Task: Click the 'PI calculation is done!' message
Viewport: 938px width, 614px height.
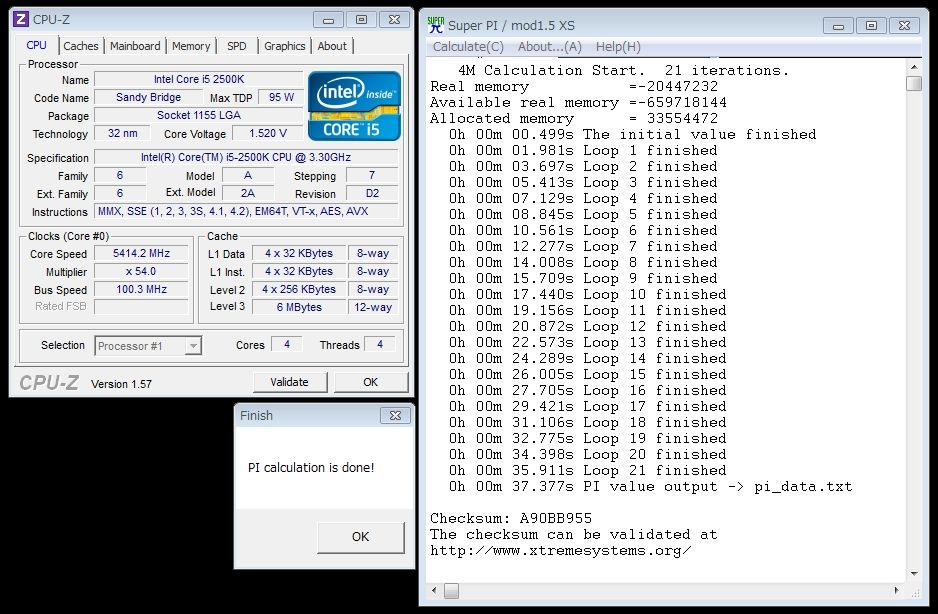Action: pyautogui.click(x=311, y=467)
